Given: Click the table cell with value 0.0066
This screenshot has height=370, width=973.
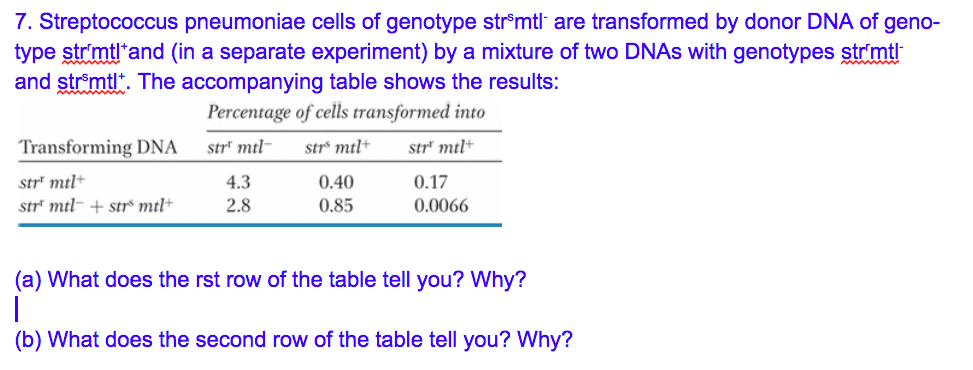Looking at the screenshot, I should pos(441,204).
